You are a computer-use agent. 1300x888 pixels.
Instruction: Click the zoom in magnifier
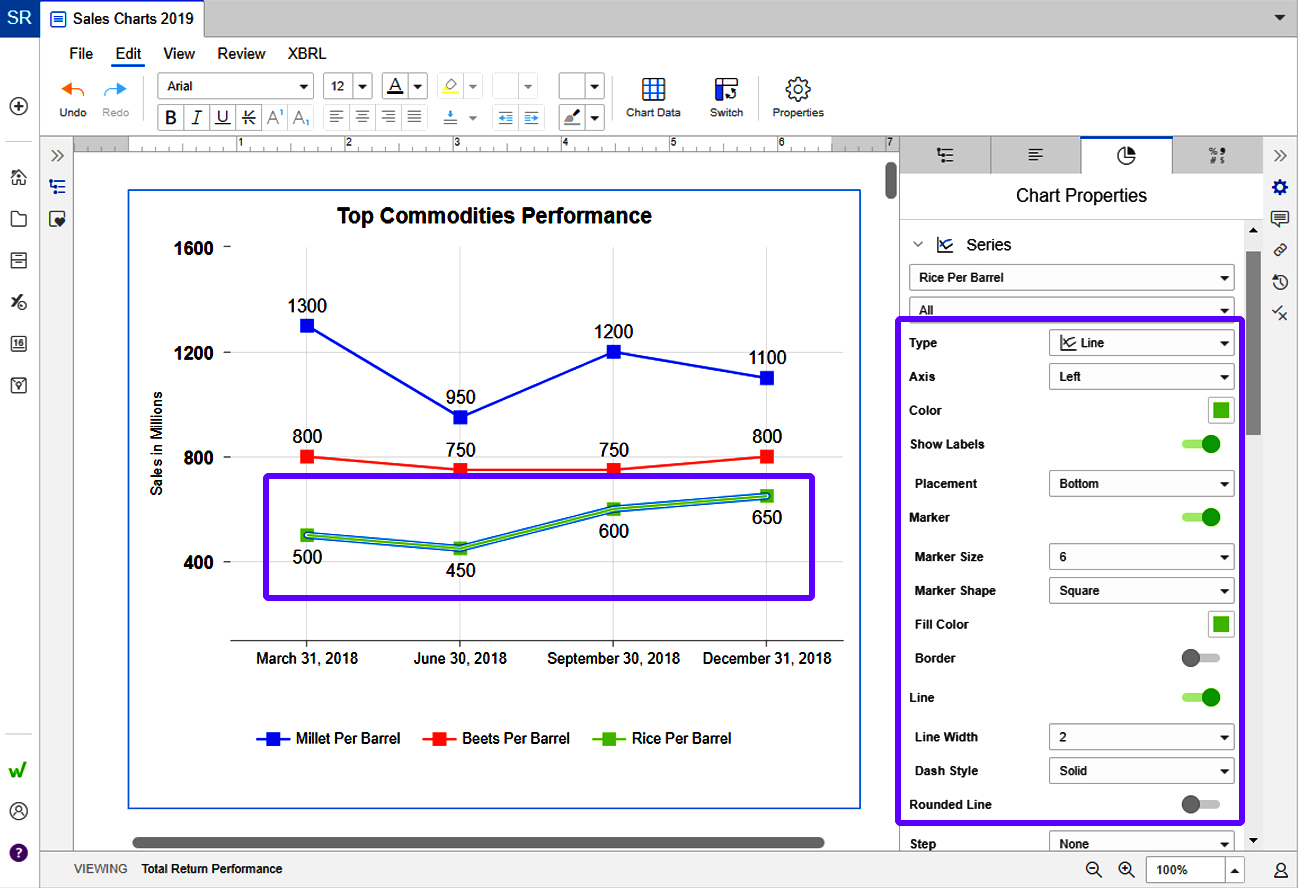pyautogui.click(x=1126, y=870)
